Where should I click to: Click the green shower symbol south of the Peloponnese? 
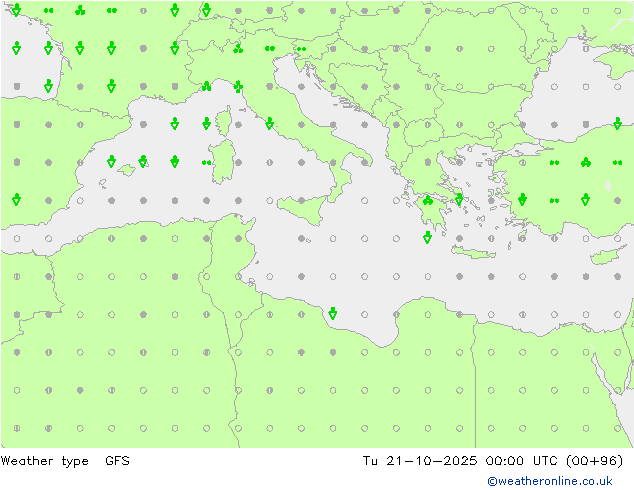point(427,237)
